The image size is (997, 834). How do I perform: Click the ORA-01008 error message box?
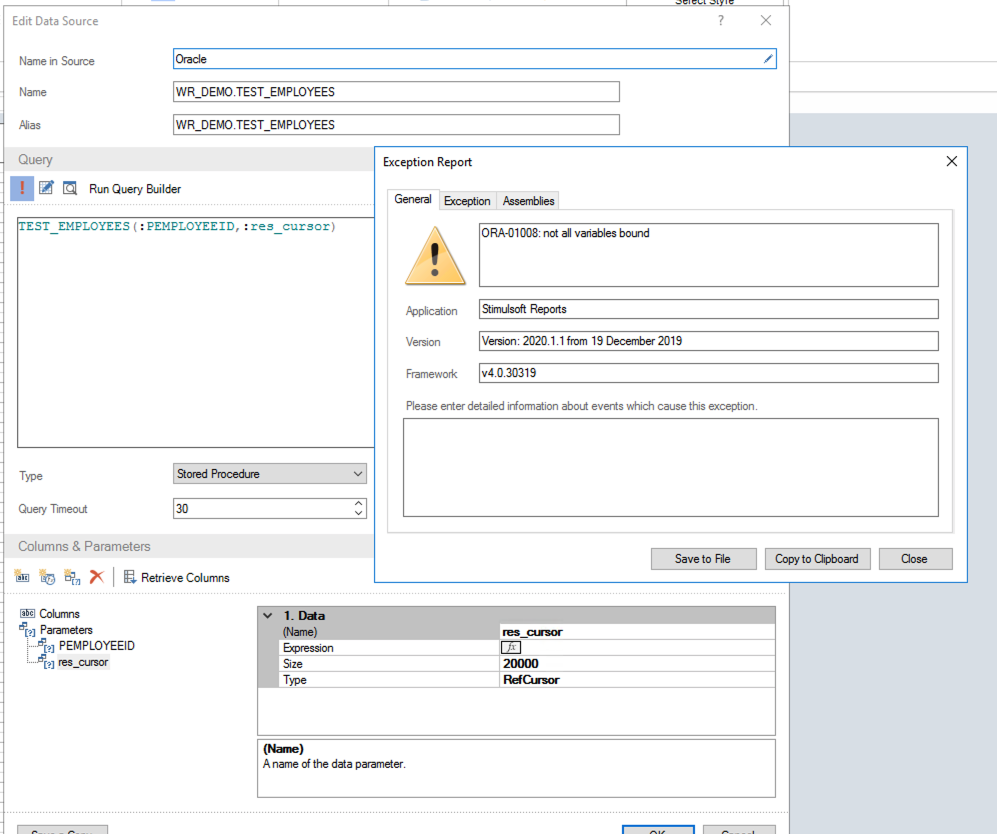708,255
